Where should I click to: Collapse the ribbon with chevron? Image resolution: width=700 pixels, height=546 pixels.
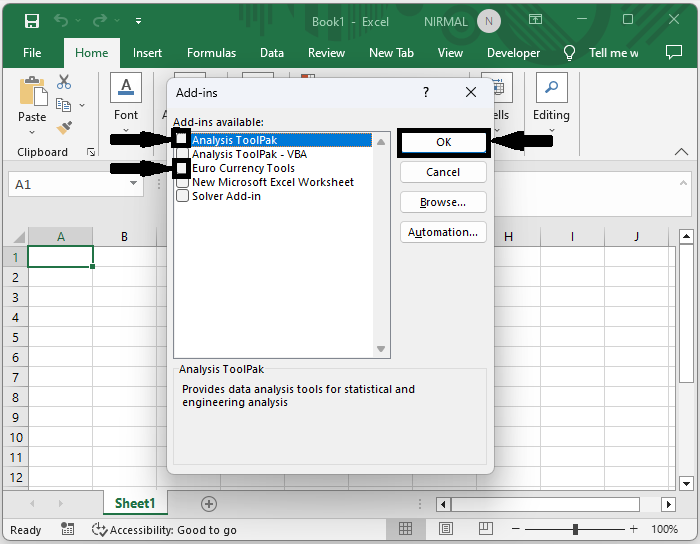681,152
